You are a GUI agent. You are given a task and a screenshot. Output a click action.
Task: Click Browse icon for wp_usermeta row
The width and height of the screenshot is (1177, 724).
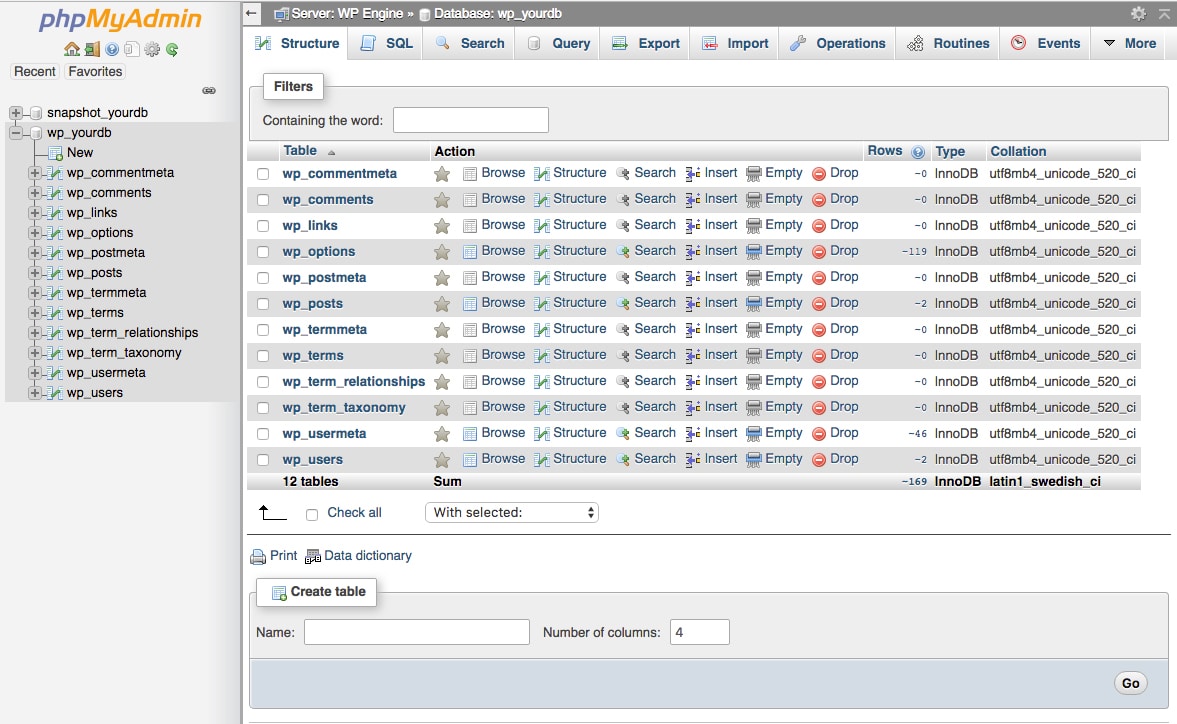point(470,434)
